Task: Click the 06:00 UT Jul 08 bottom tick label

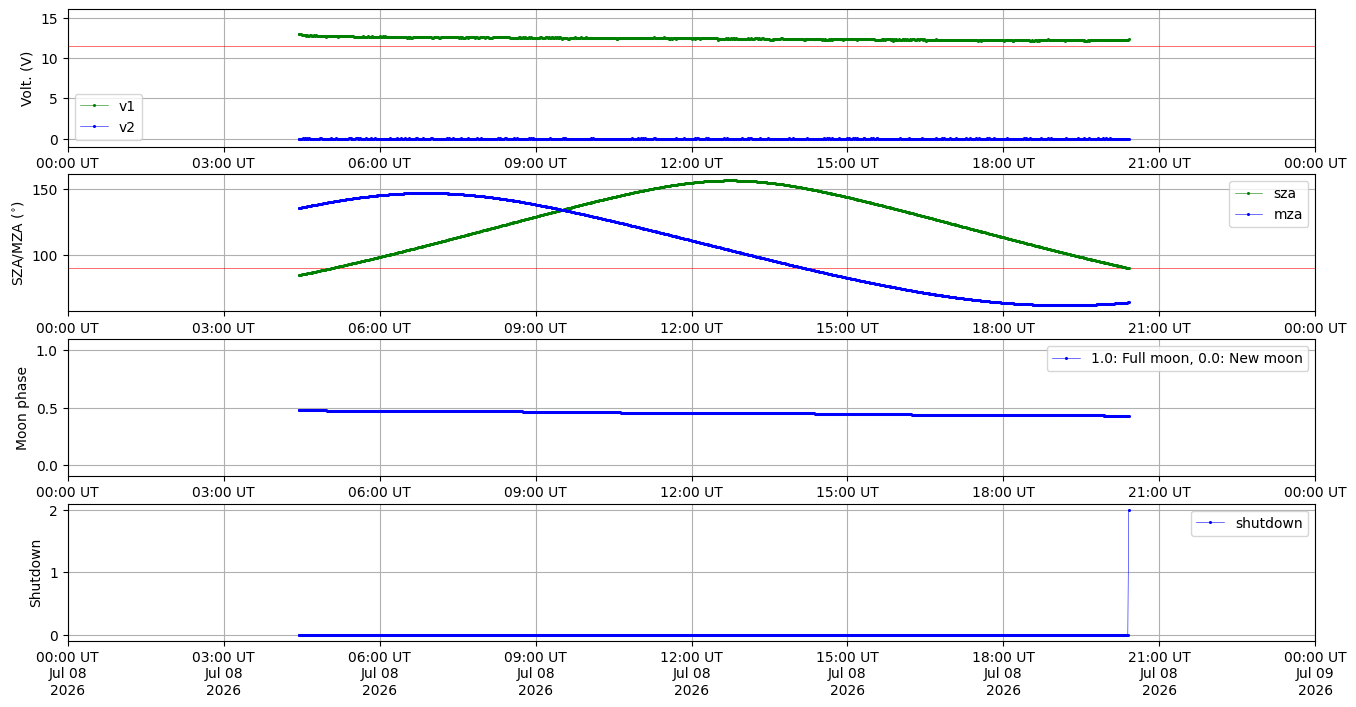Action: pos(379,675)
